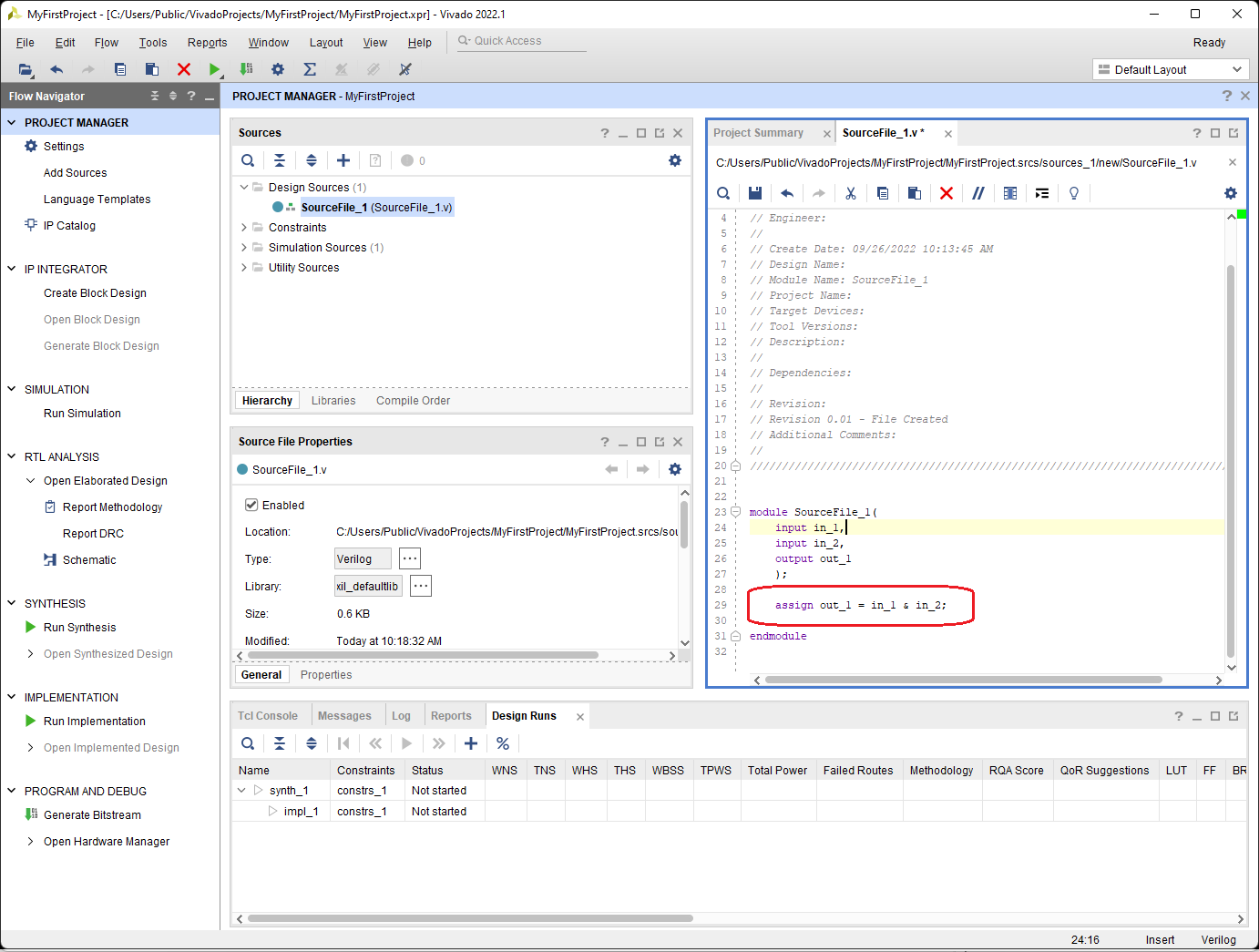The height and width of the screenshot is (952, 1259).
Task: Expand the Constraints folder
Action: pyautogui.click(x=244, y=228)
